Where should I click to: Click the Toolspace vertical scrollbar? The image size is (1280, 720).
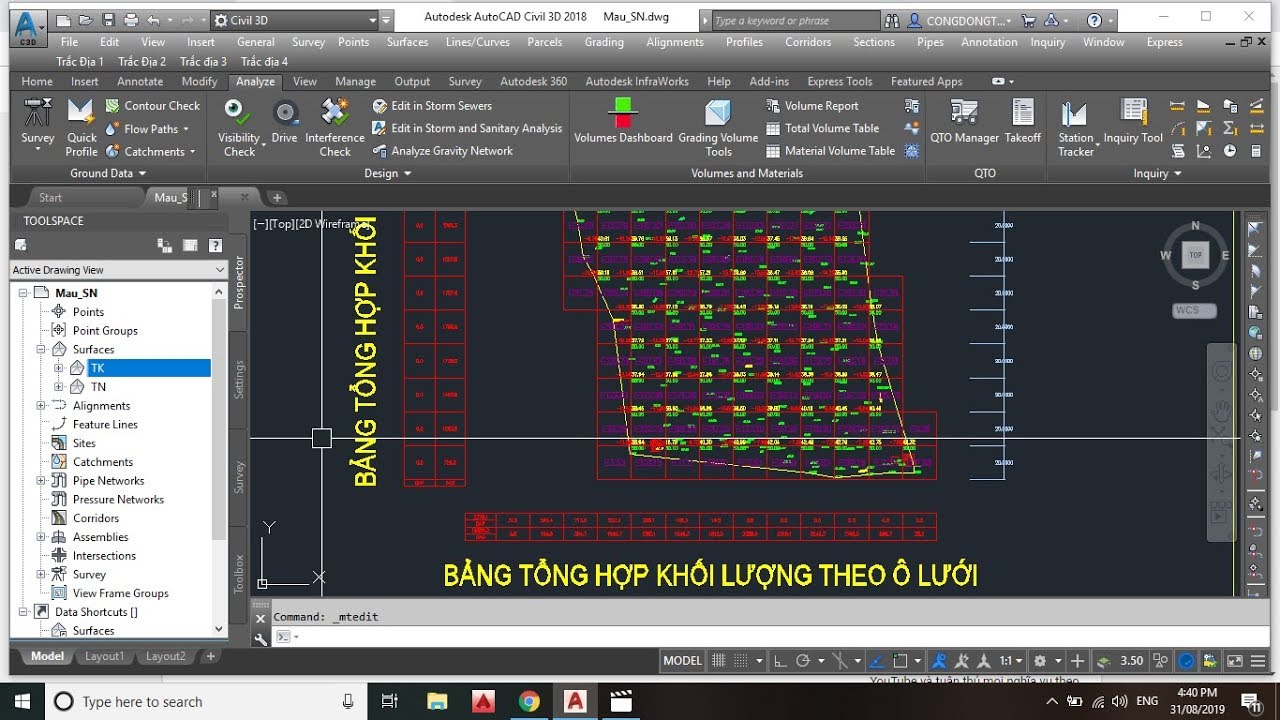pos(220,460)
